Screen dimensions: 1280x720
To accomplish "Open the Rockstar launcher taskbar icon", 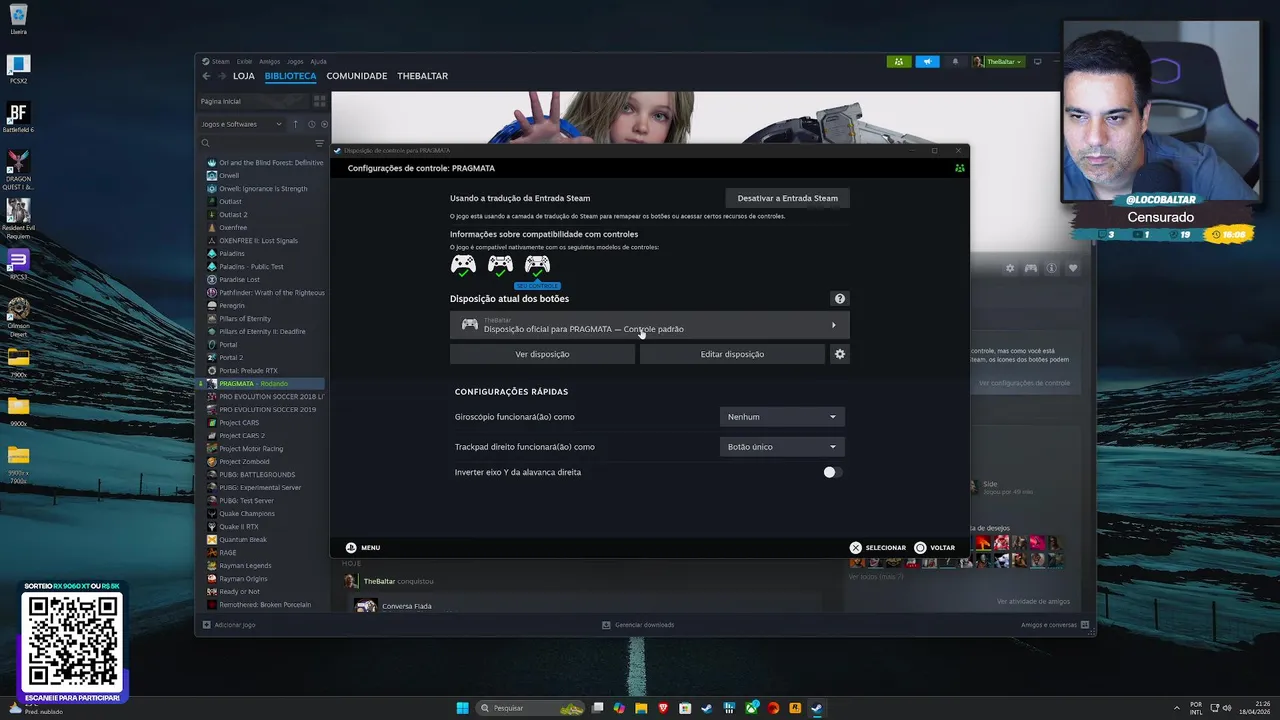I will click(x=795, y=708).
